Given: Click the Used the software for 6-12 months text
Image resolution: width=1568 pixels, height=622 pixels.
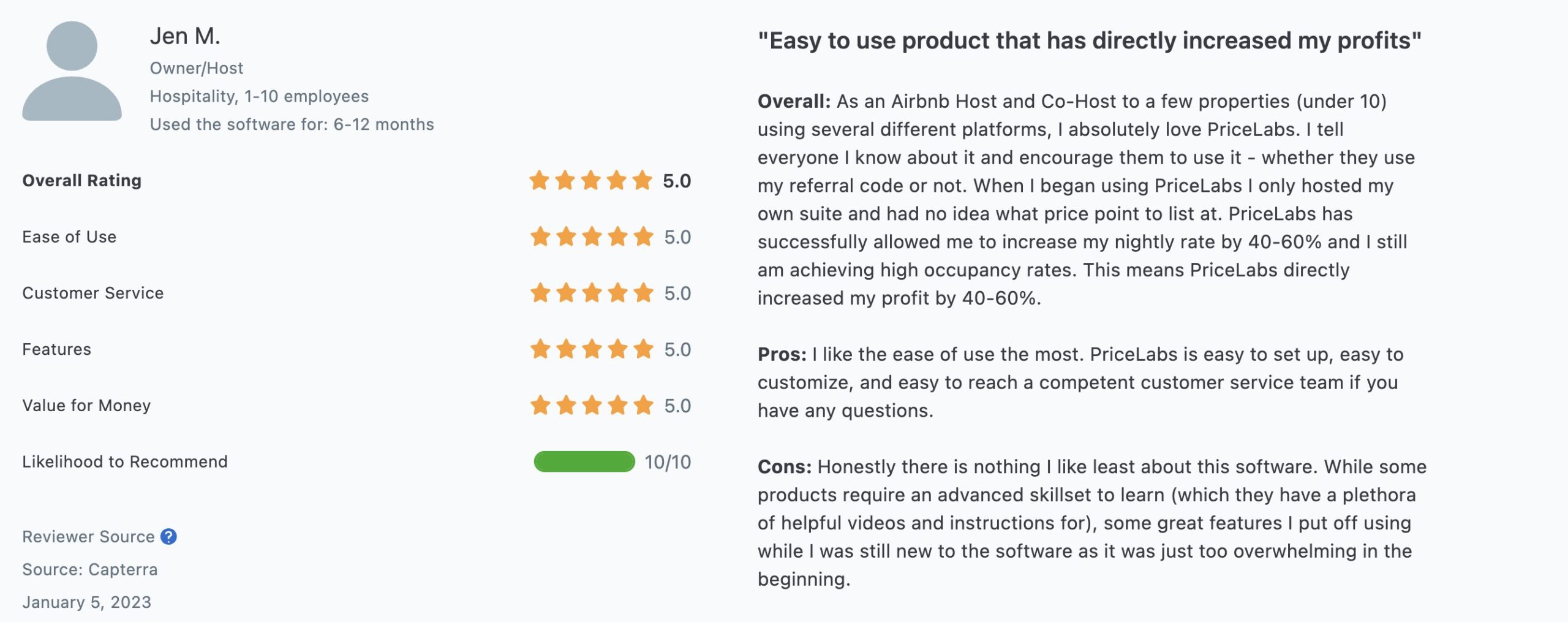Looking at the screenshot, I should (292, 123).
